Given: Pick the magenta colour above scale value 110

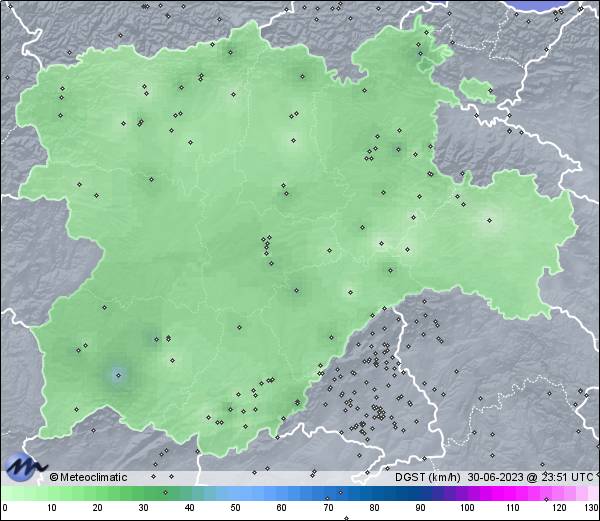Looking at the screenshot, I should (514, 493).
